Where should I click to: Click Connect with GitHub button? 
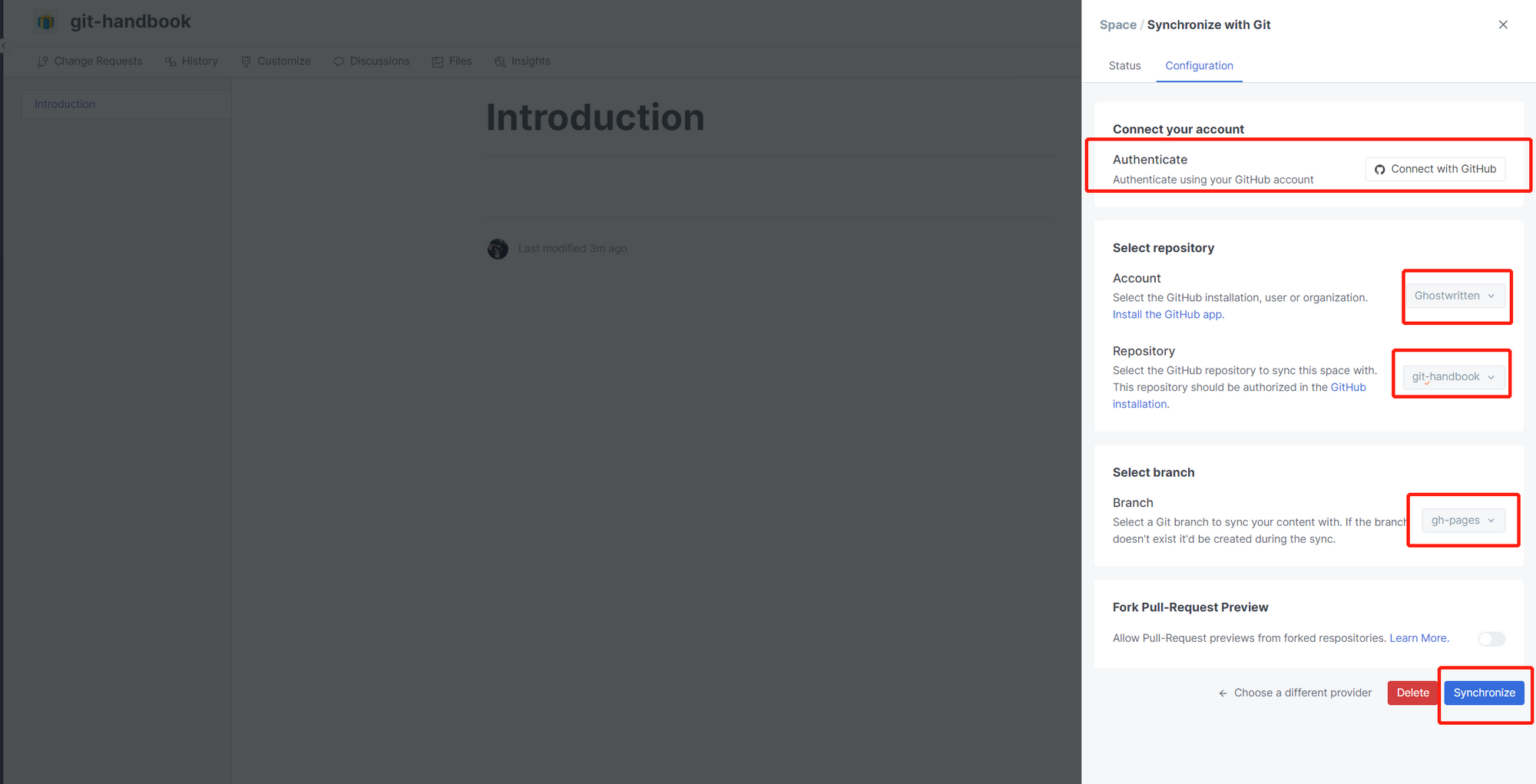[1435, 169]
